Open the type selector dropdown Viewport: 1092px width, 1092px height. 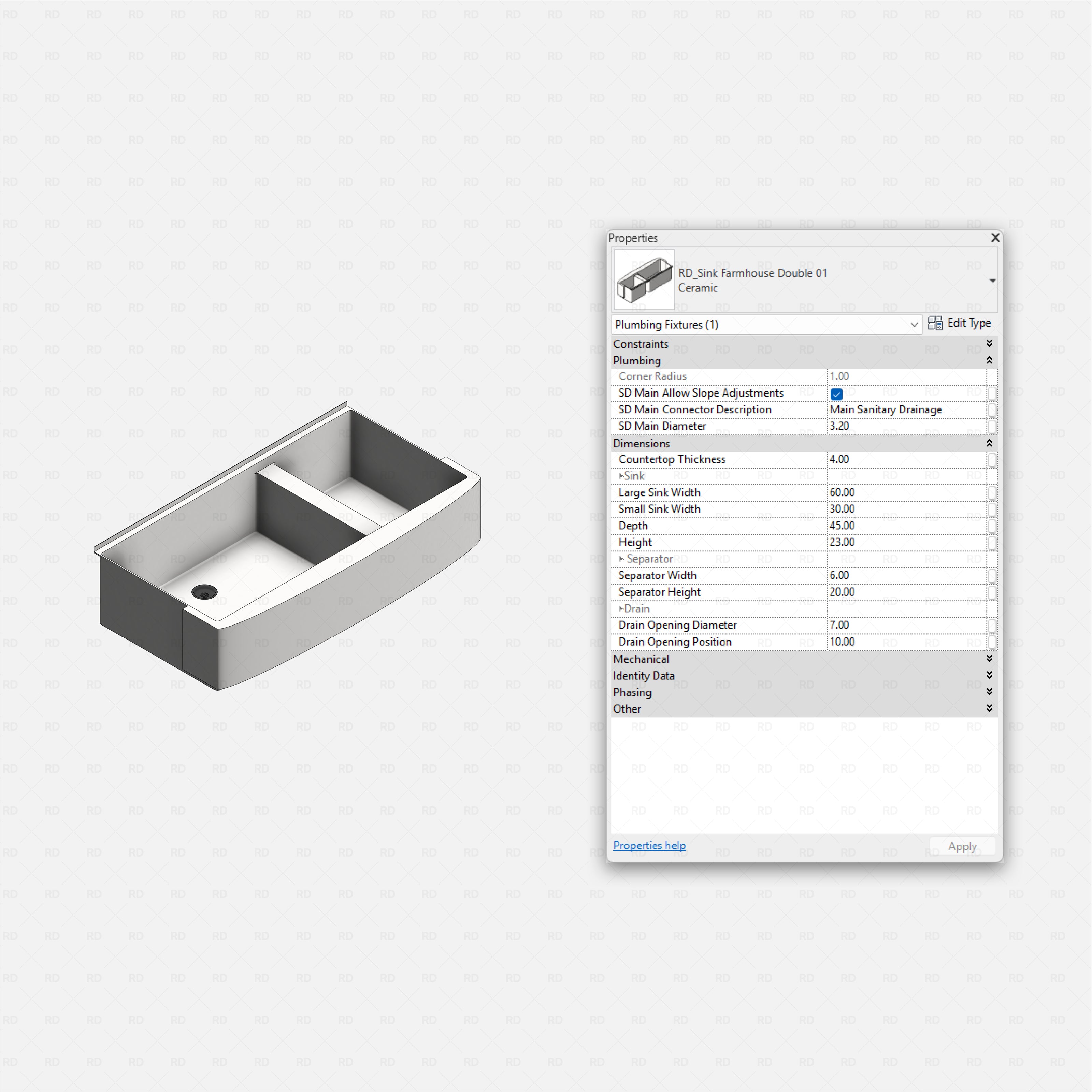pyautogui.click(x=993, y=280)
